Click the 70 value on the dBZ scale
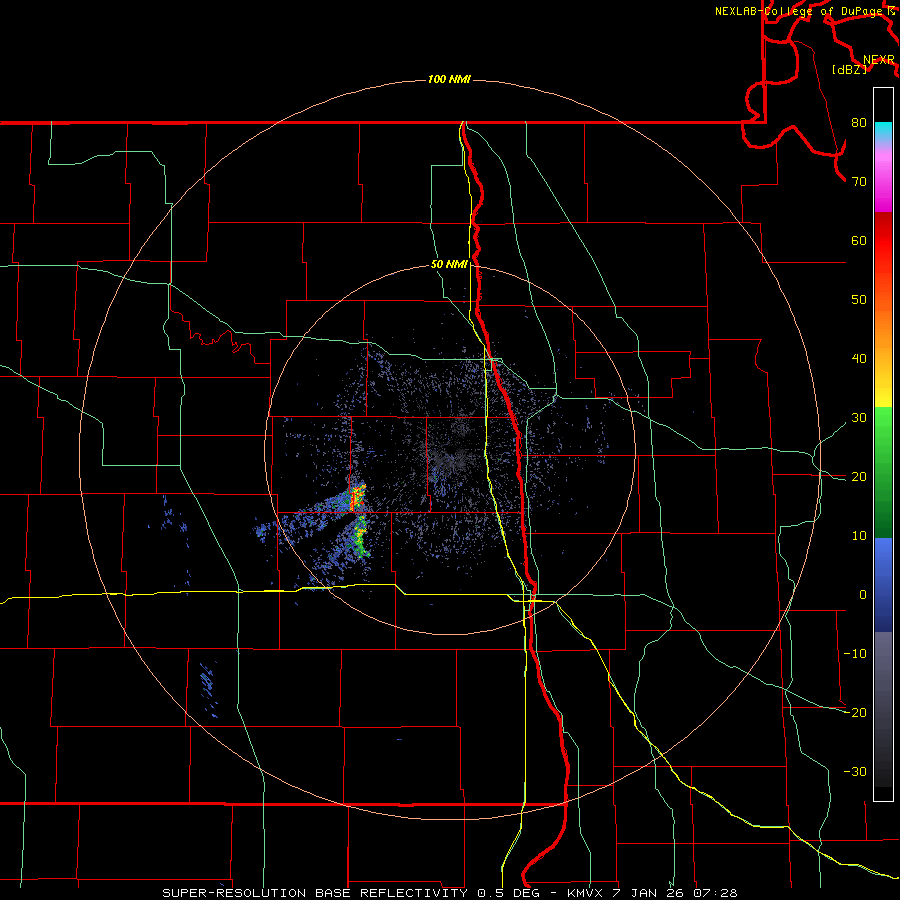Viewport: 900px width, 900px height. point(859,182)
